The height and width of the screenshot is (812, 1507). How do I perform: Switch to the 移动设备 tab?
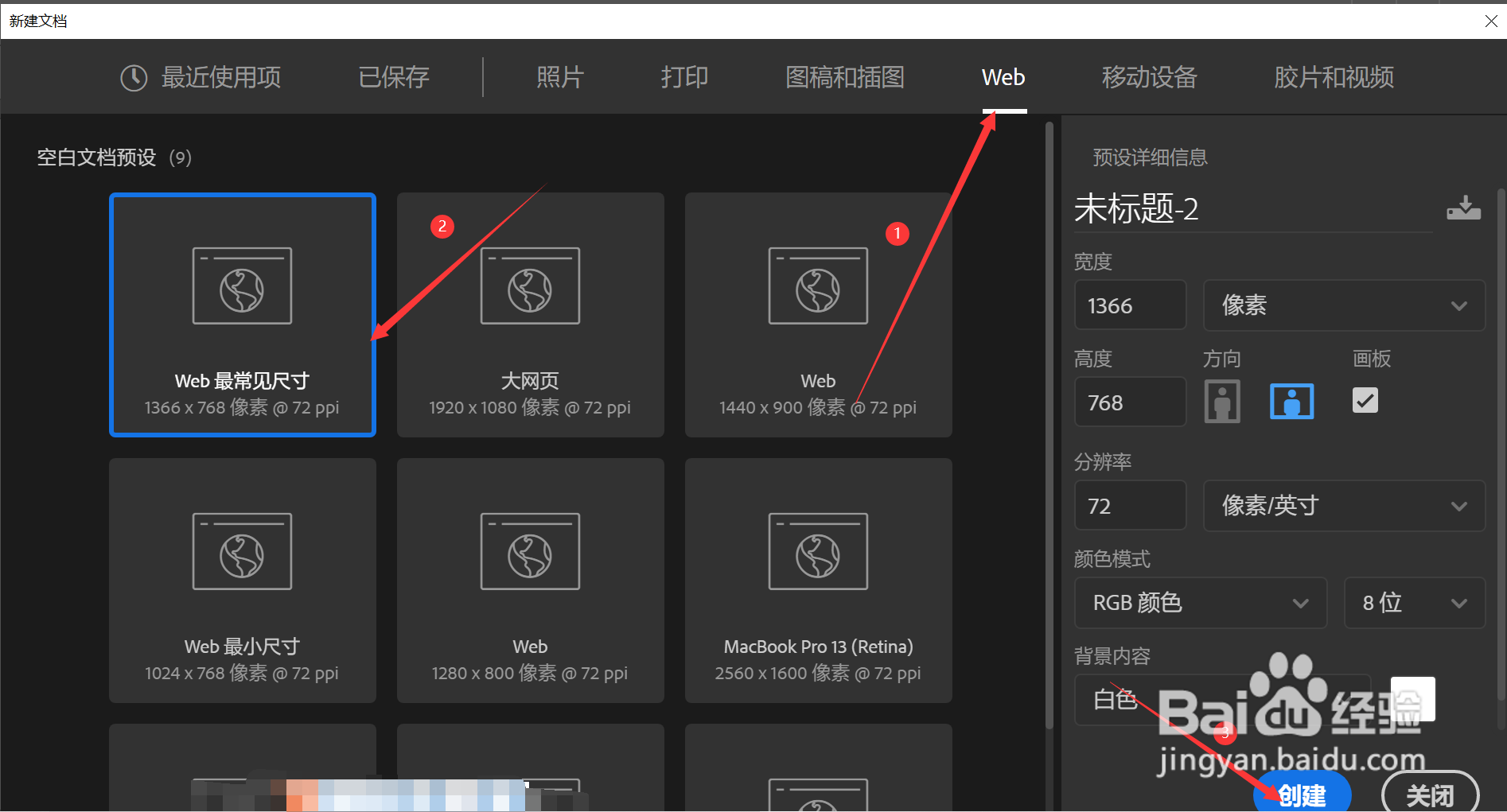click(1148, 77)
